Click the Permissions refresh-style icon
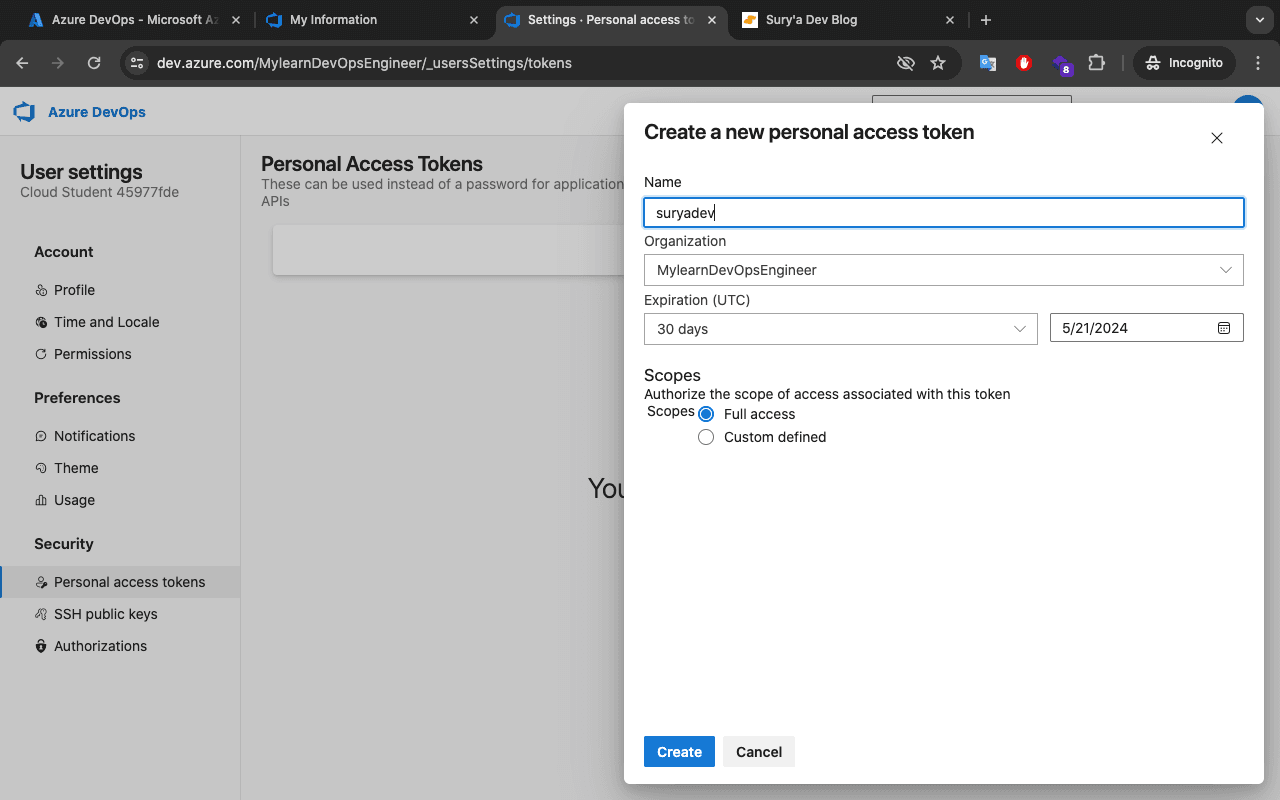1280x800 pixels. click(x=41, y=354)
